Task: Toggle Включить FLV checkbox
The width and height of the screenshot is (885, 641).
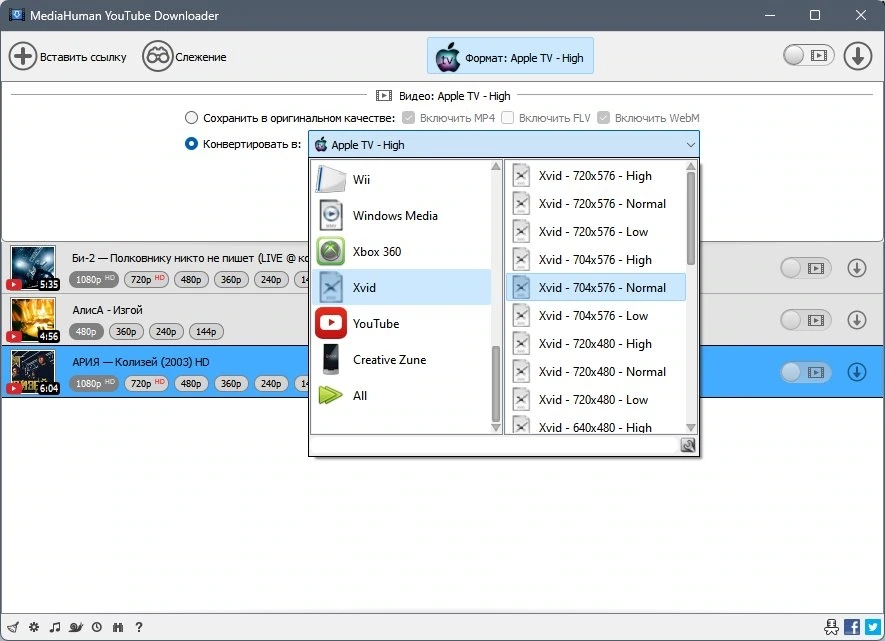Action: tap(507, 118)
